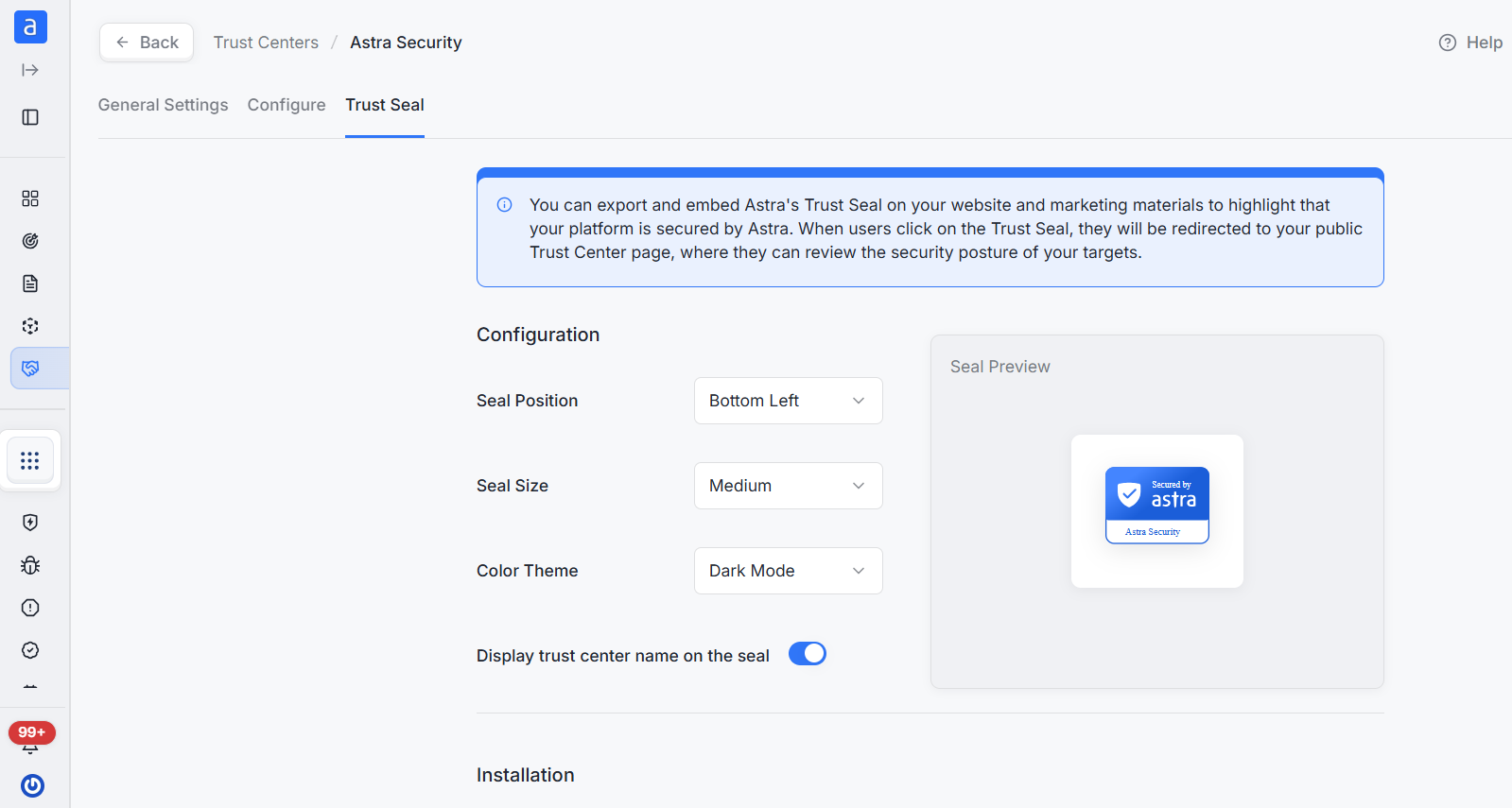This screenshot has width=1512, height=808.
Task: Open the document reports icon in sidebar
Action: pyautogui.click(x=30, y=284)
